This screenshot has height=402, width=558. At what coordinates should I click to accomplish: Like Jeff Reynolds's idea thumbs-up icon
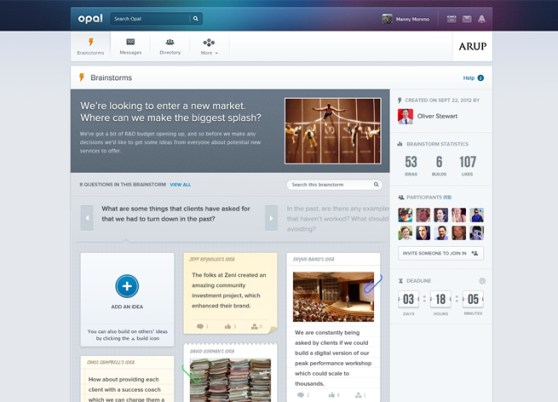pos(228,326)
